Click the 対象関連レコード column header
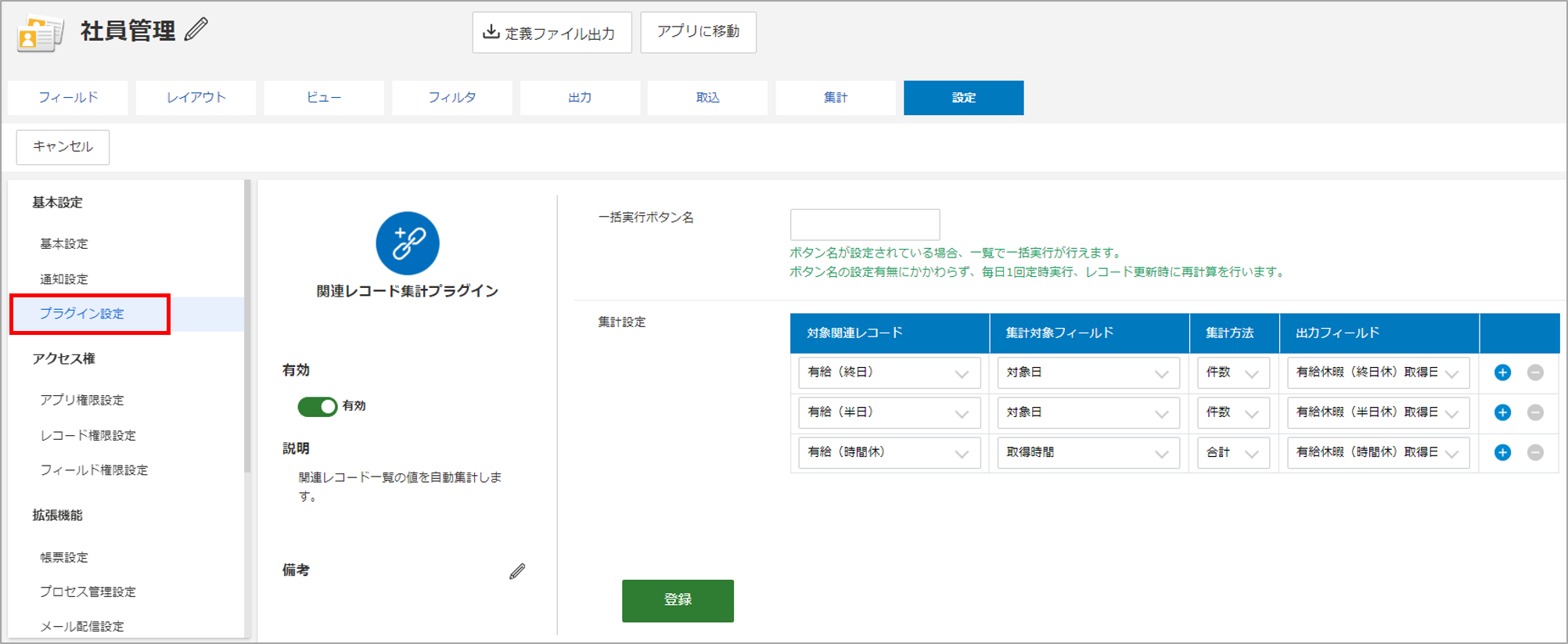Image resolution: width=1568 pixels, height=644 pixels. 890,333
